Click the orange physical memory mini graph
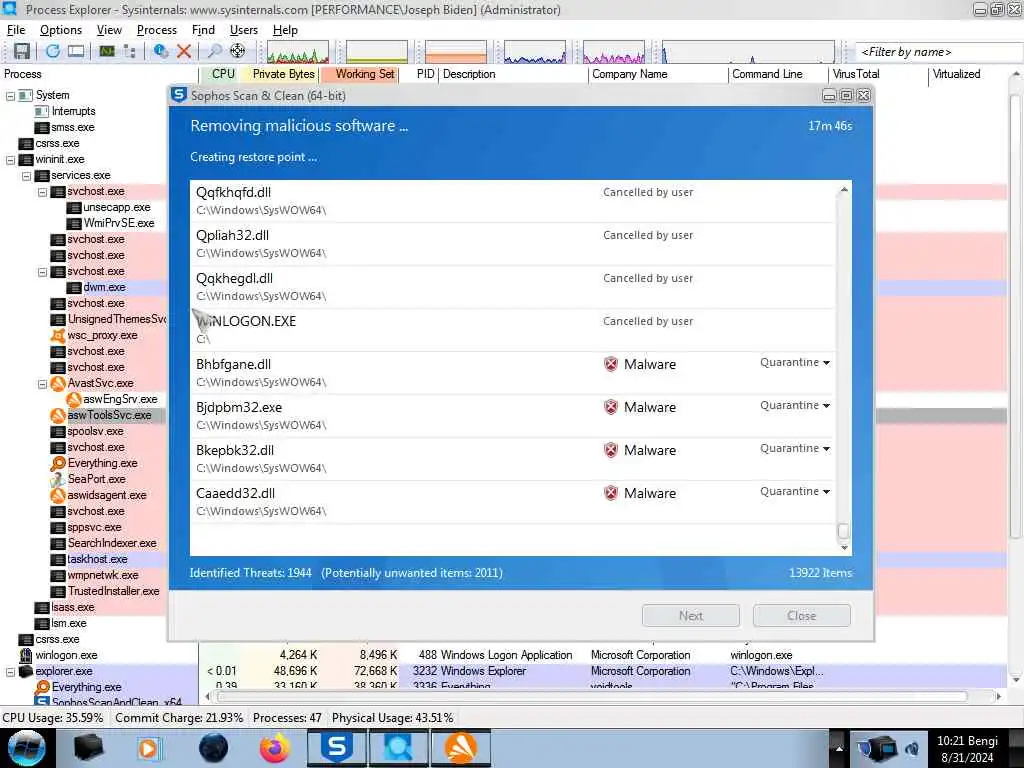 (x=456, y=52)
